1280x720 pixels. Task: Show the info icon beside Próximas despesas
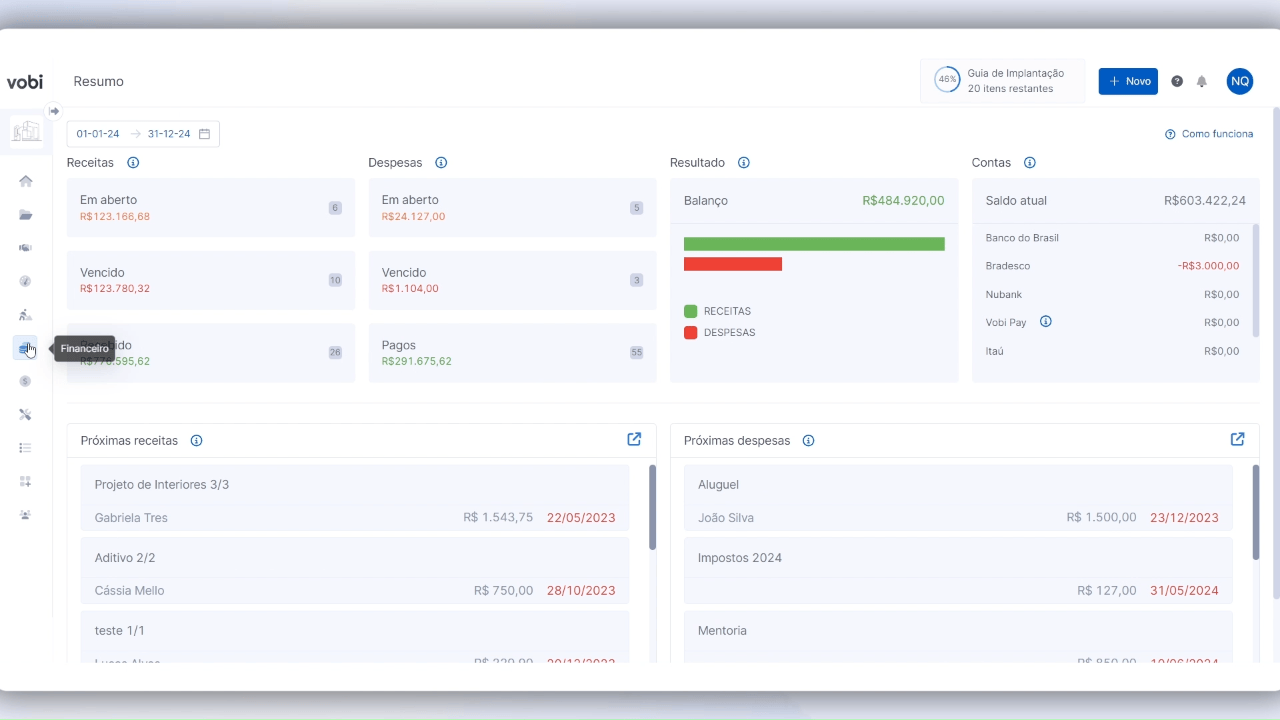(x=808, y=441)
